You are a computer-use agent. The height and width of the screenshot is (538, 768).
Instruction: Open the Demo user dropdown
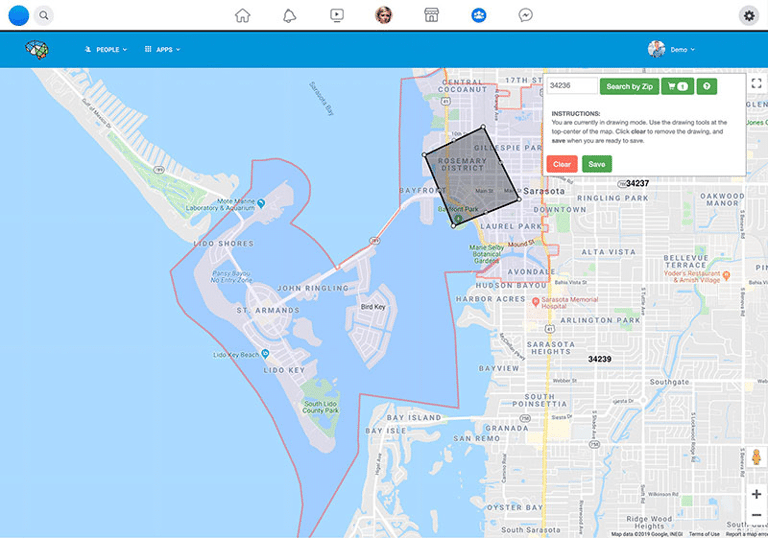671,49
